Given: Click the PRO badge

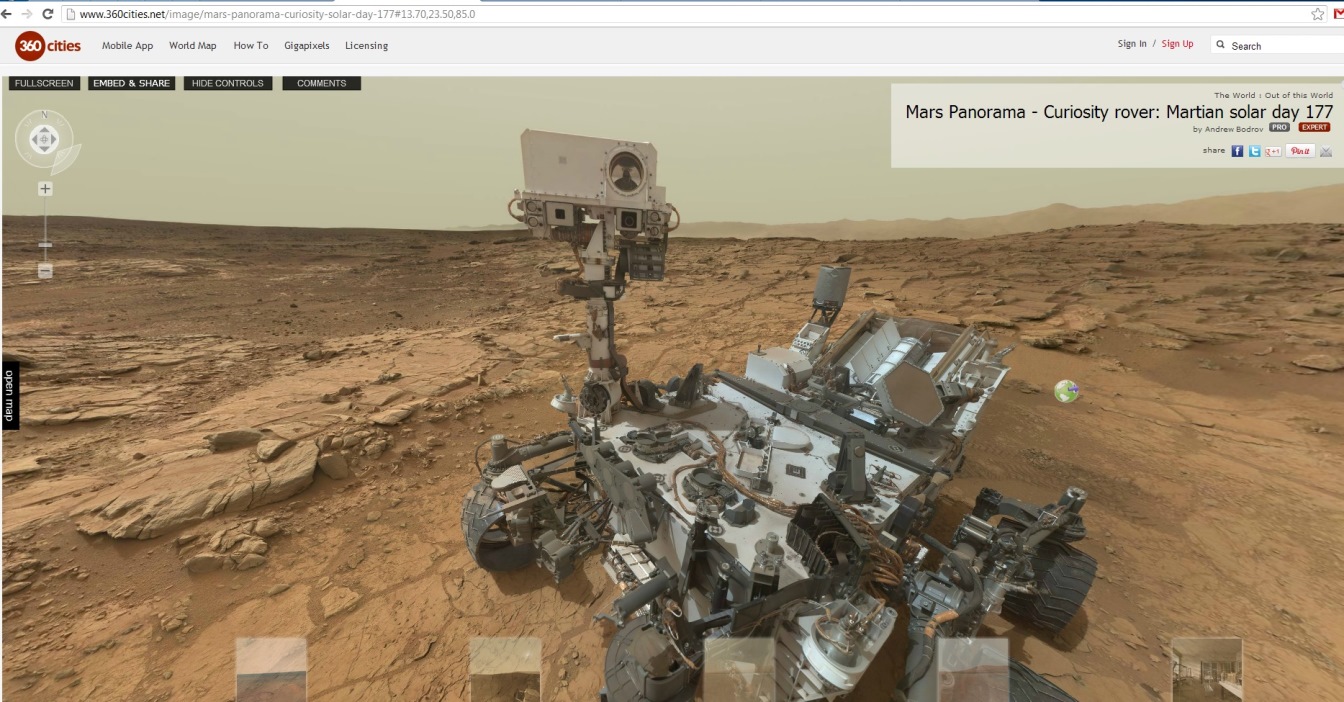Looking at the screenshot, I should coord(1279,128).
